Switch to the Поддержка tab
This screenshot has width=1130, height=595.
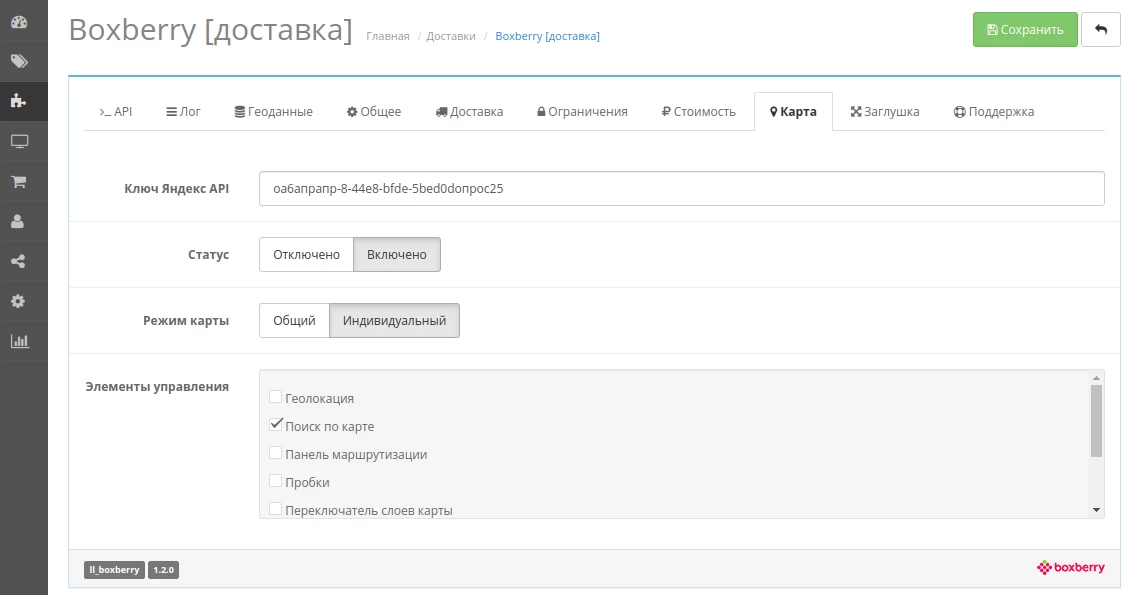994,112
